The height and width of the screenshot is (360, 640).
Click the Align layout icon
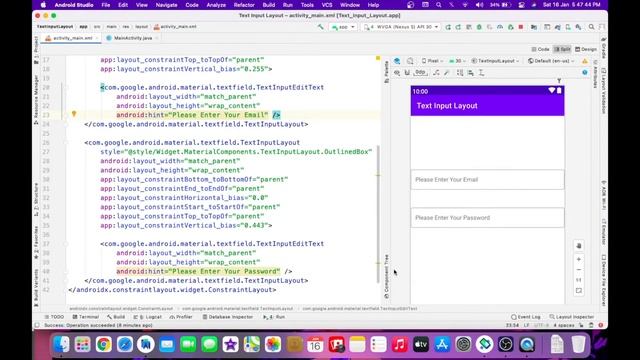click(x=471, y=73)
